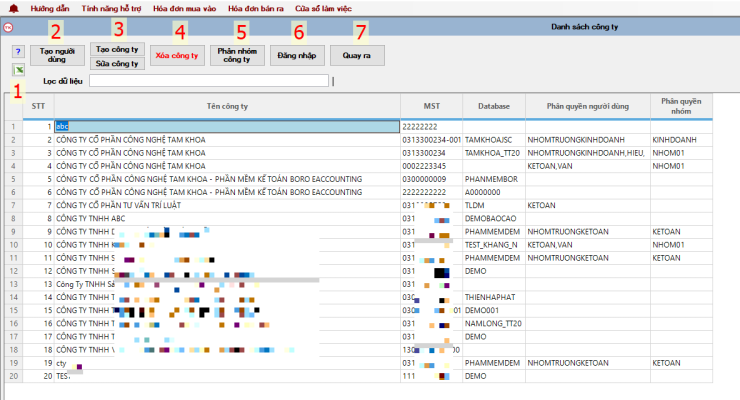Open the Hóa đơn bán ra menu
This screenshot has height=400, width=740.
(x=256, y=8)
